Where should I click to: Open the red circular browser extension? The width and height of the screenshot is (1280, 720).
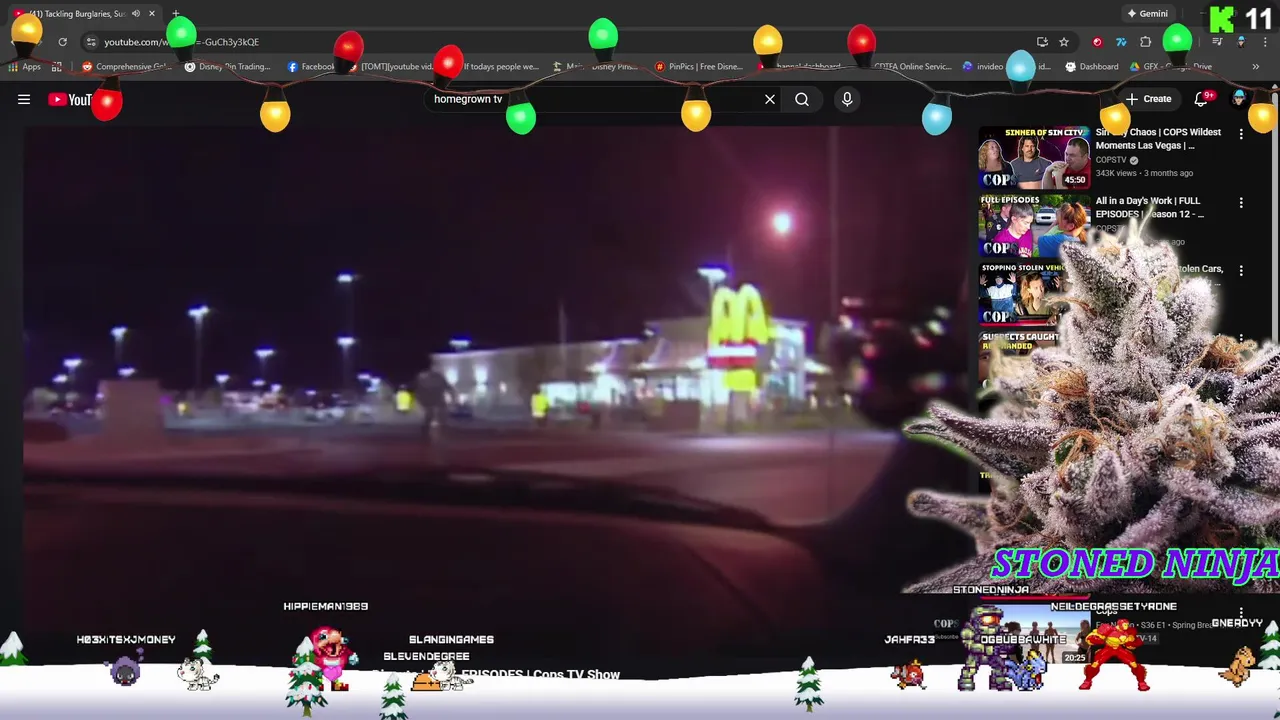click(1097, 42)
